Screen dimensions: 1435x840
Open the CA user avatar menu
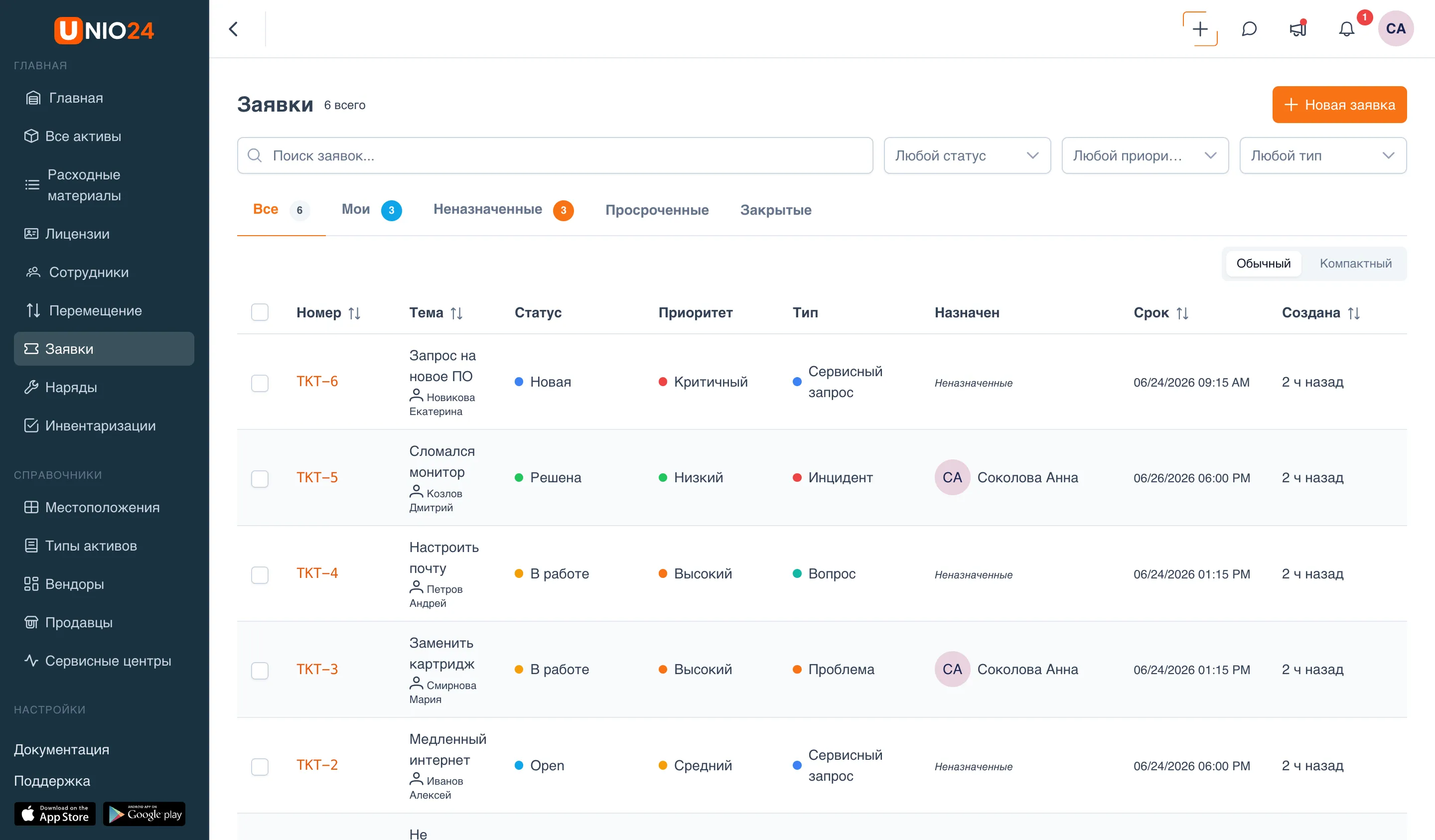pos(1395,28)
